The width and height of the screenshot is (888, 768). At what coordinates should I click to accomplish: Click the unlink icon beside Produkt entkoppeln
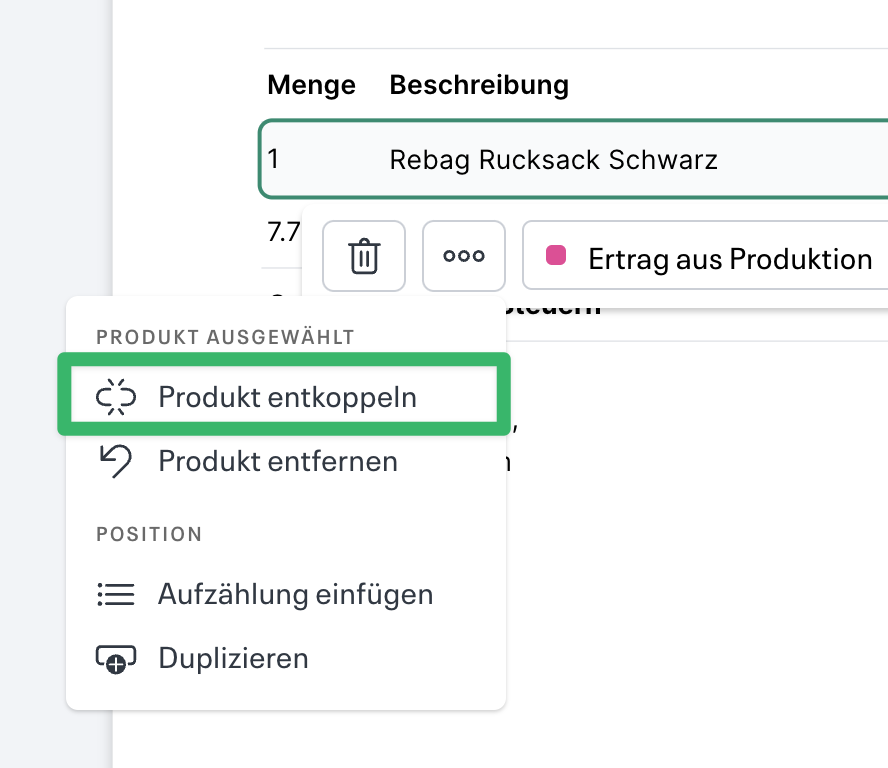click(x=117, y=396)
